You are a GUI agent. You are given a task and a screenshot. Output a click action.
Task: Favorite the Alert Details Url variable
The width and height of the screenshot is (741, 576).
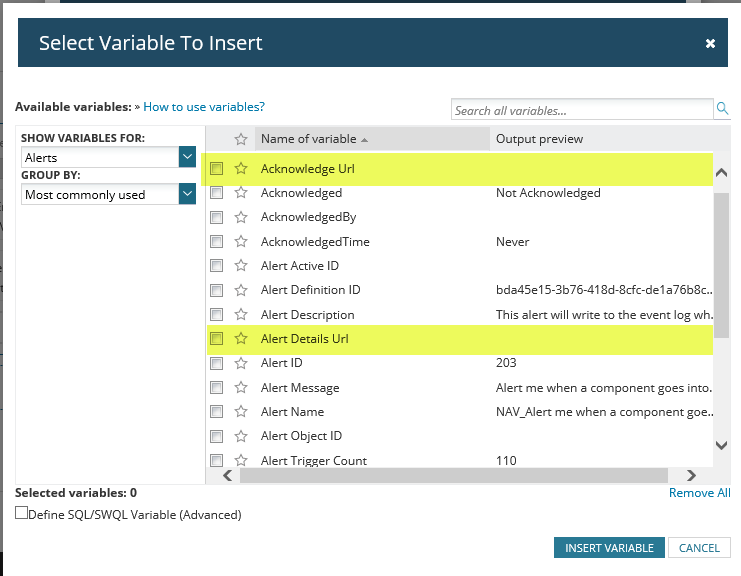click(x=240, y=339)
